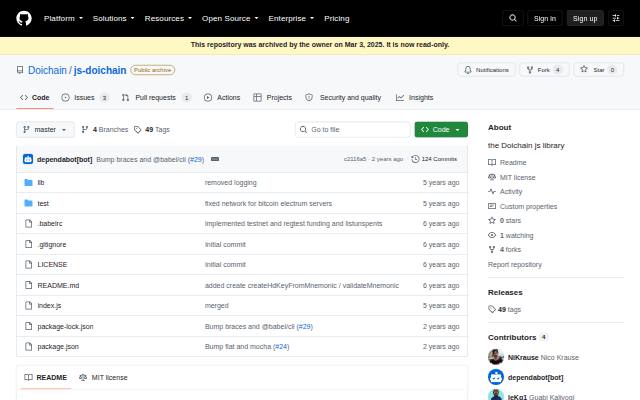Viewport: 640px width, 400px height.
Task: Click the dependabot avatar in commit row
Action: pyautogui.click(x=28, y=159)
